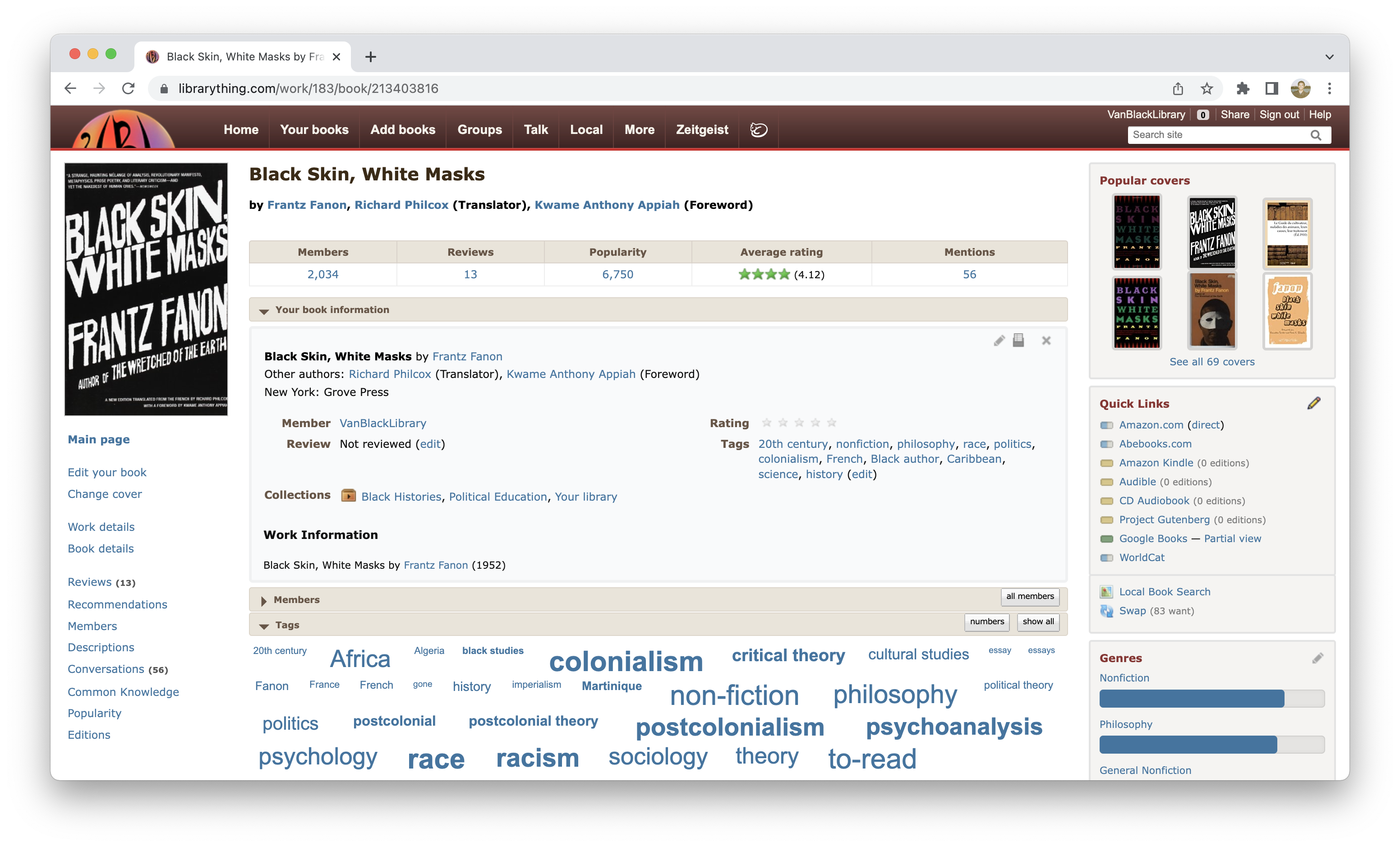
Task: Toggle tag numbers display
Action: pos(986,621)
